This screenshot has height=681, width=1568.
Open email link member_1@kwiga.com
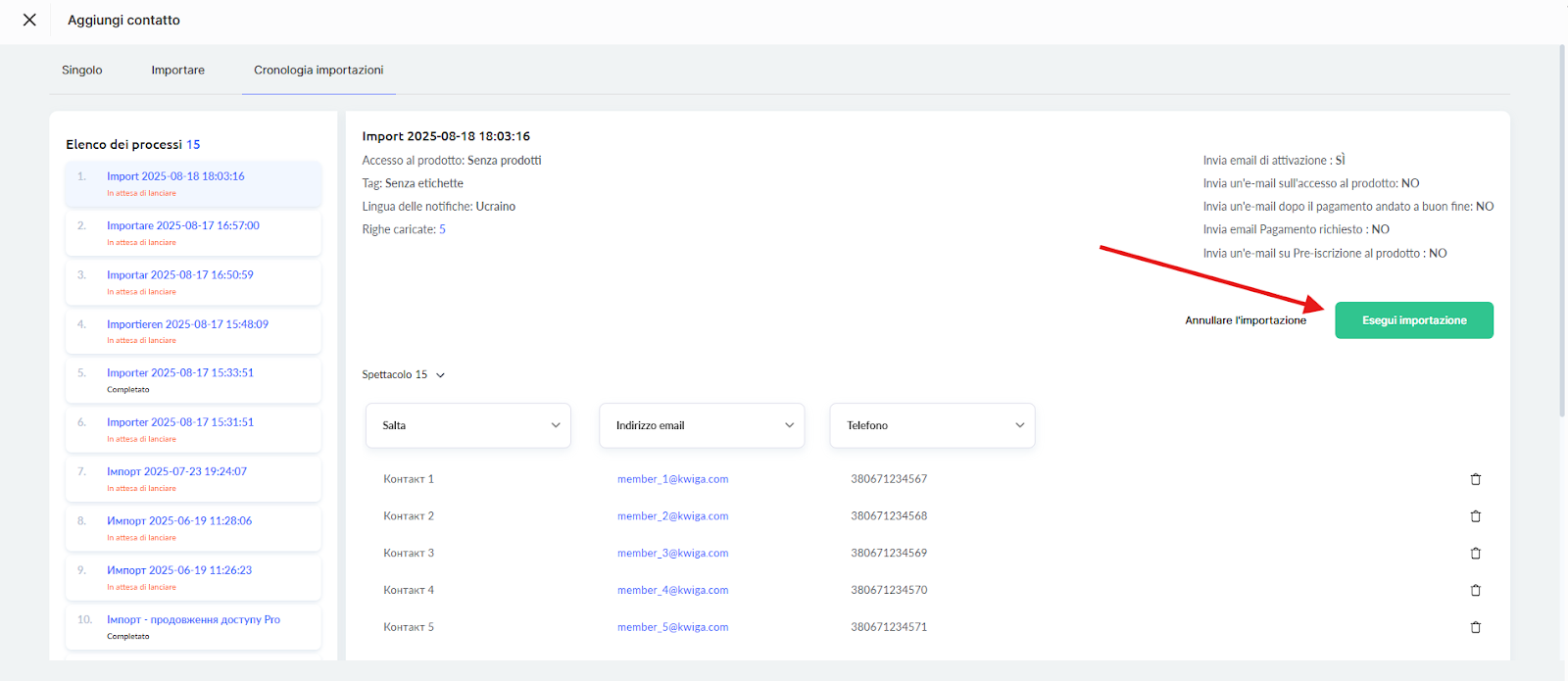point(672,479)
